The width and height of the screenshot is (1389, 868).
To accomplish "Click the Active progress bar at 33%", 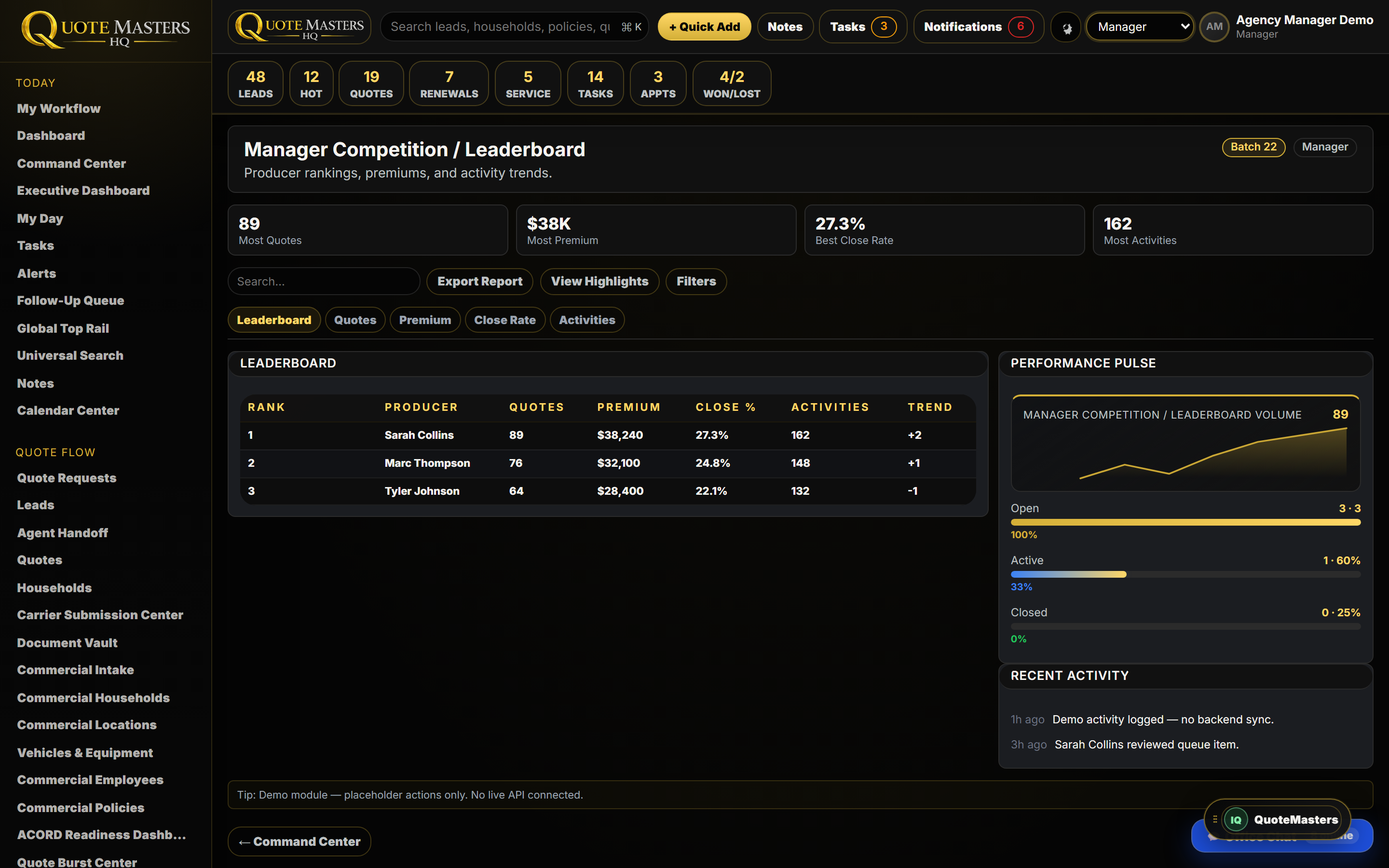I will click(x=1185, y=574).
